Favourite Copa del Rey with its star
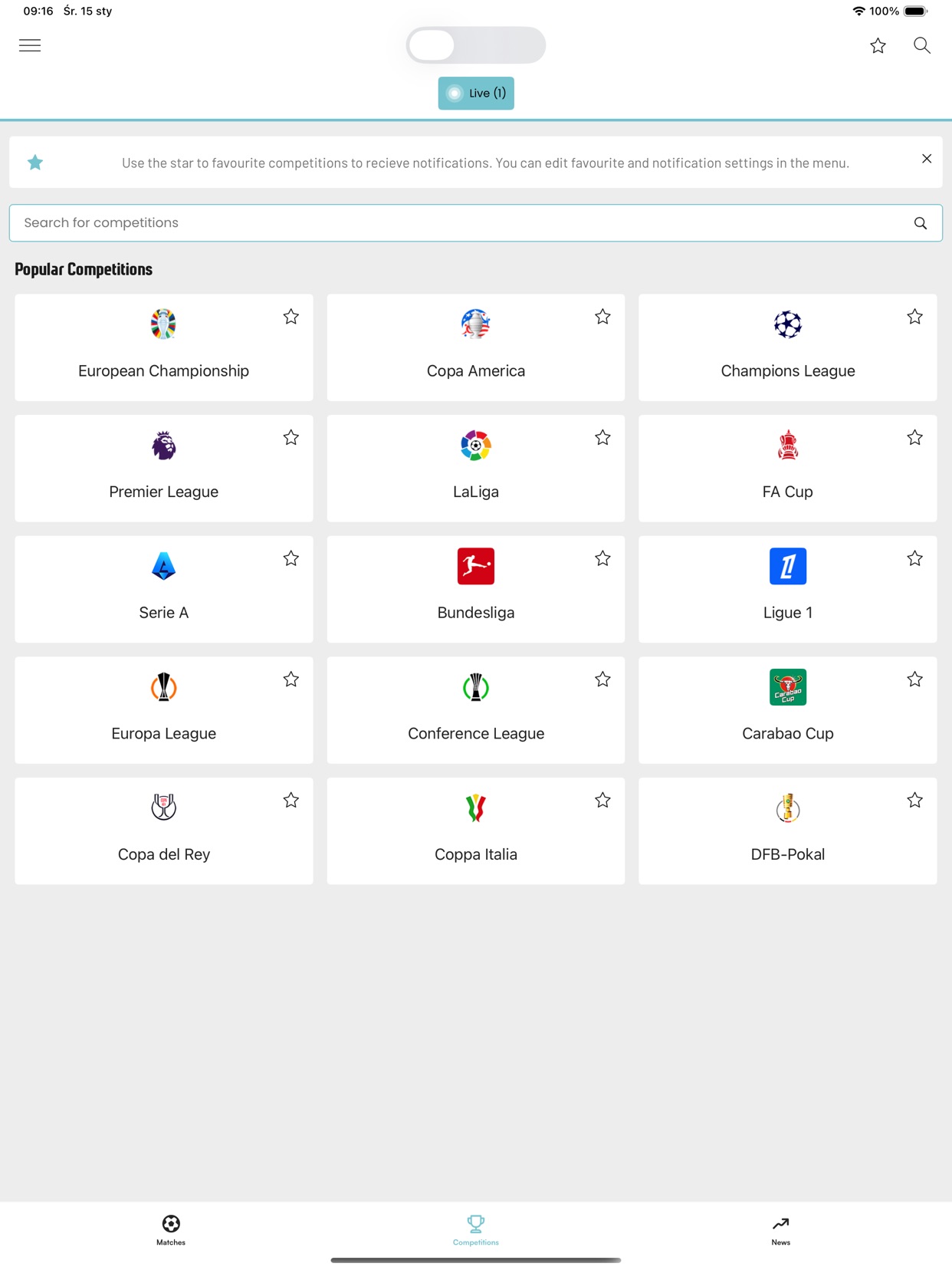 (291, 801)
